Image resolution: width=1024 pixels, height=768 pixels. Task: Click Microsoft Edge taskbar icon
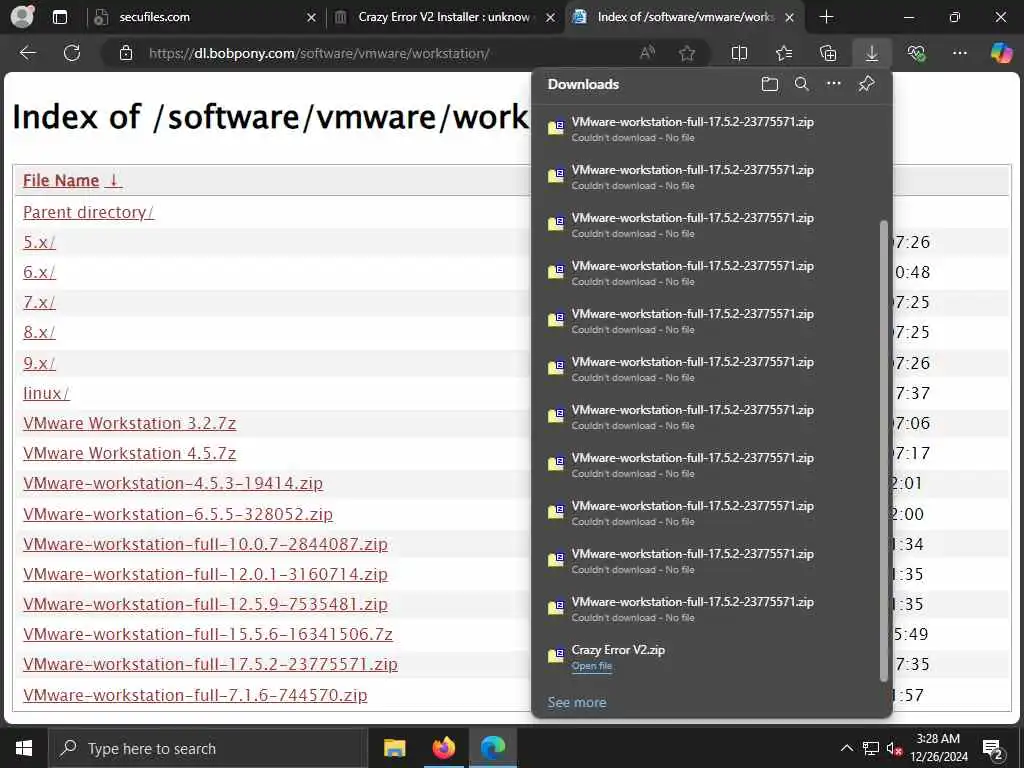(492, 748)
